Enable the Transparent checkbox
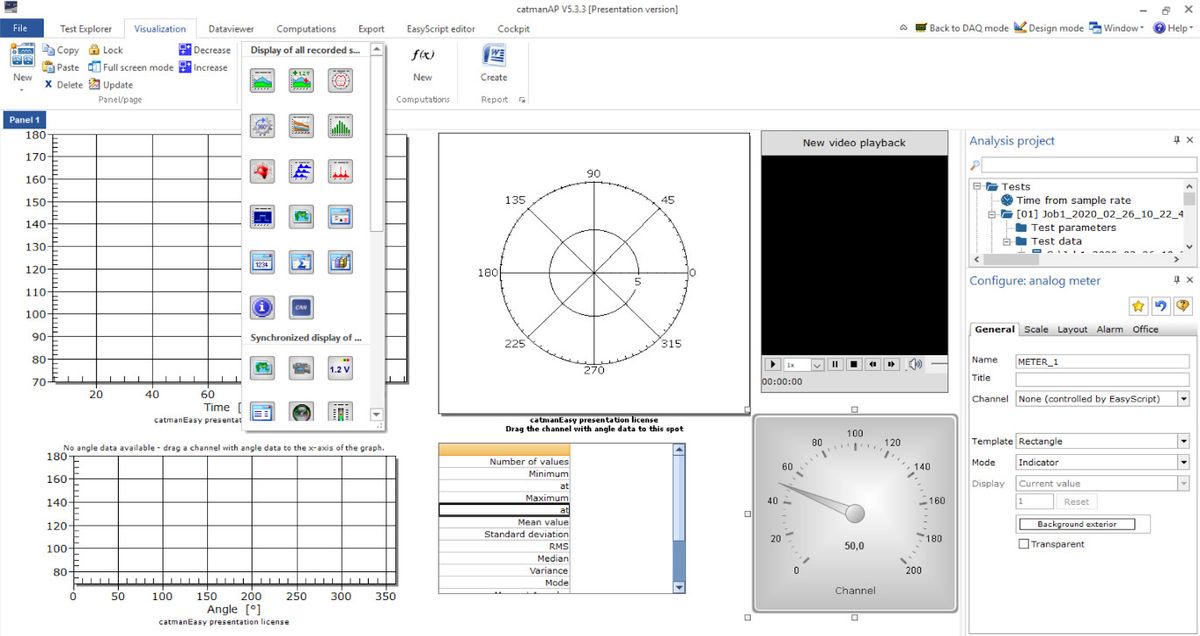 (x=1023, y=544)
